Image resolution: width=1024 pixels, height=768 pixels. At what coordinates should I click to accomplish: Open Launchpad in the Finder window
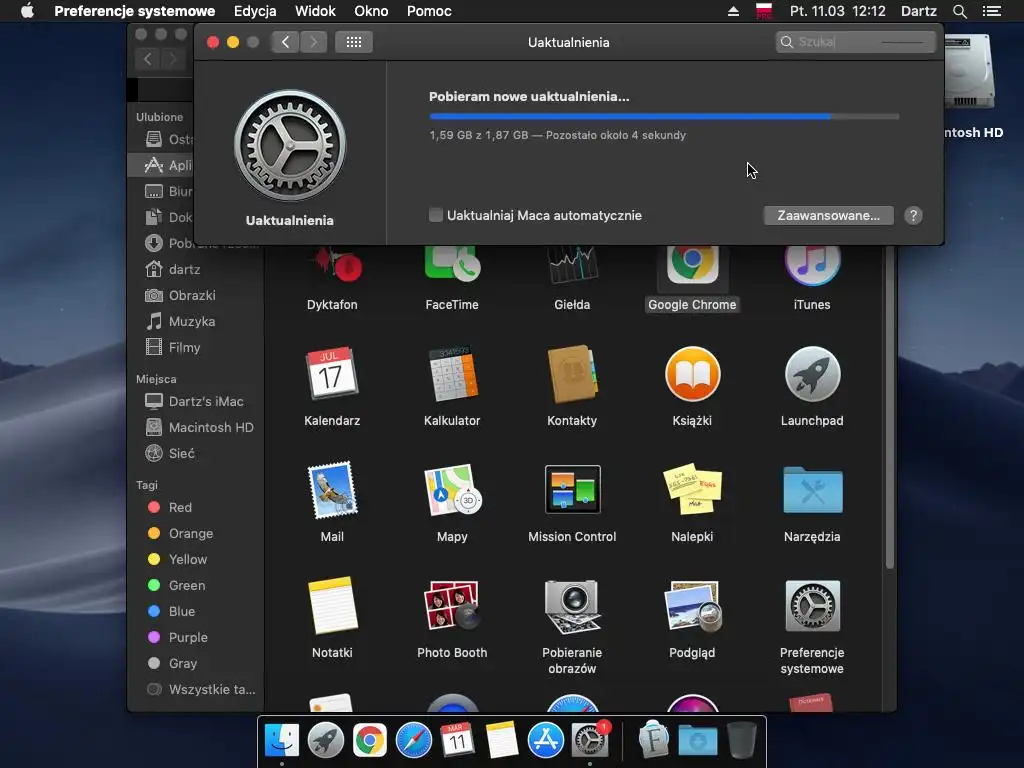coord(812,374)
